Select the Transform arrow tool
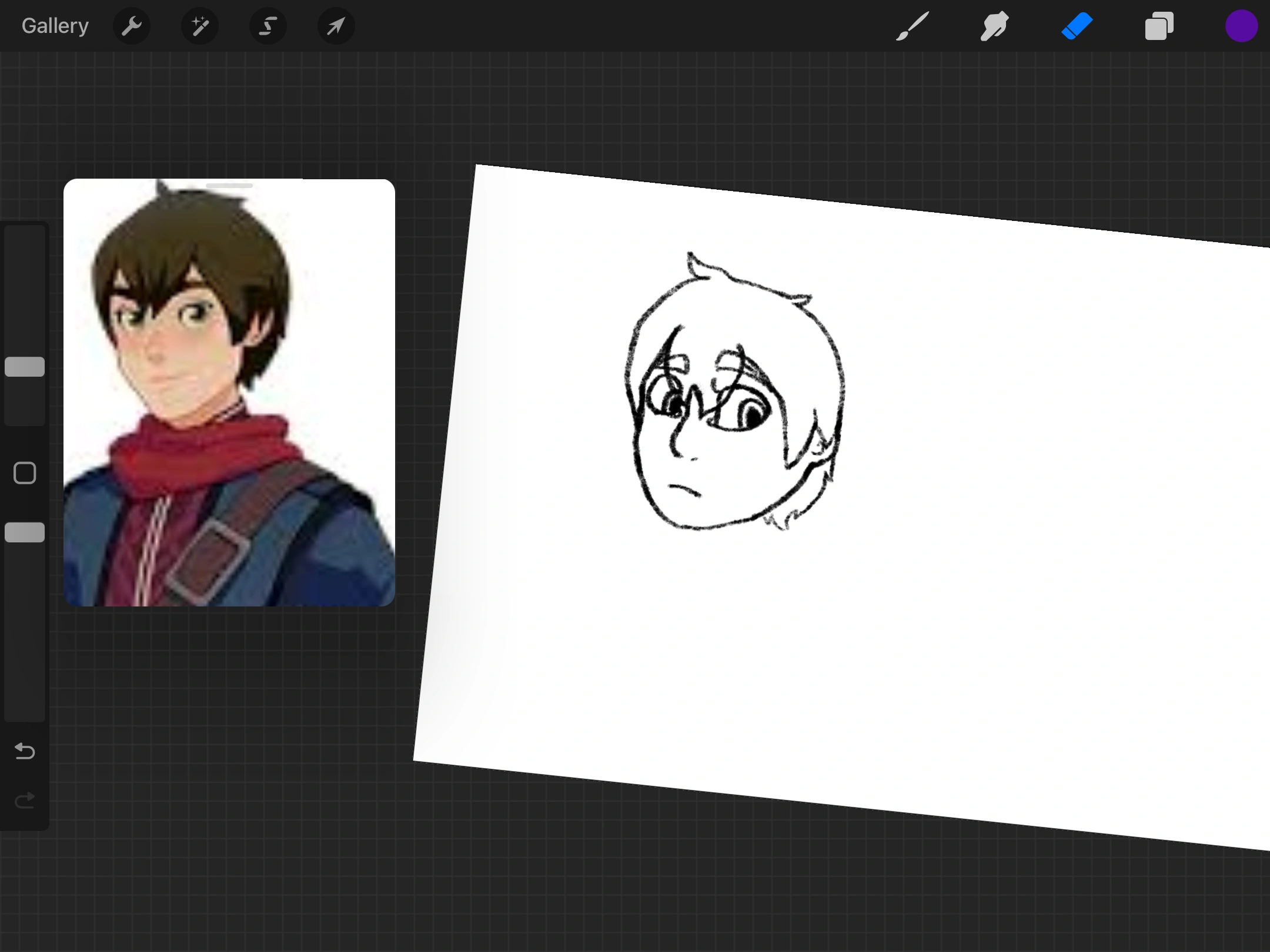This screenshot has height=952, width=1270. (x=335, y=26)
